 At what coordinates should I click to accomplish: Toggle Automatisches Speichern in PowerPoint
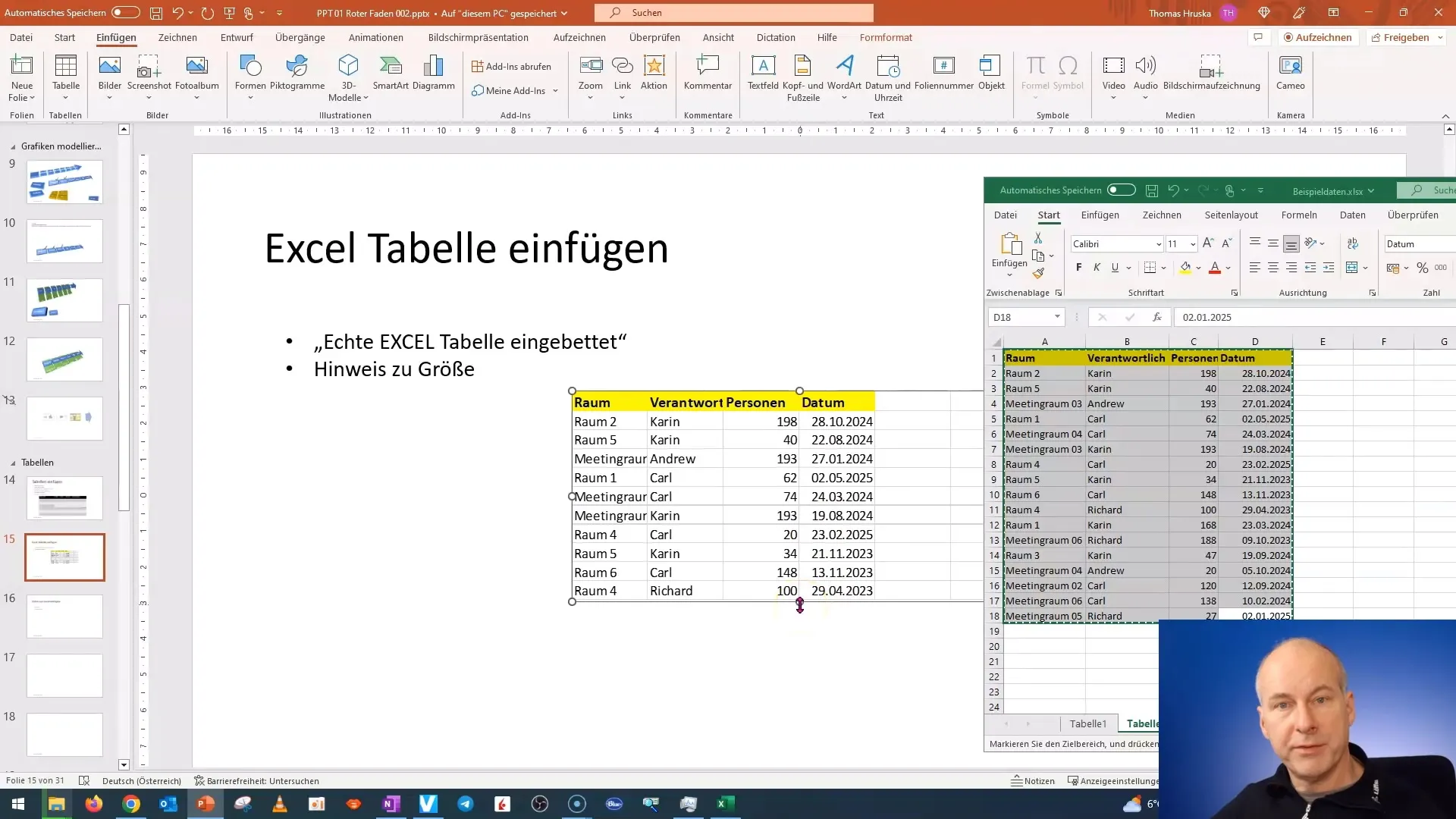tap(126, 13)
